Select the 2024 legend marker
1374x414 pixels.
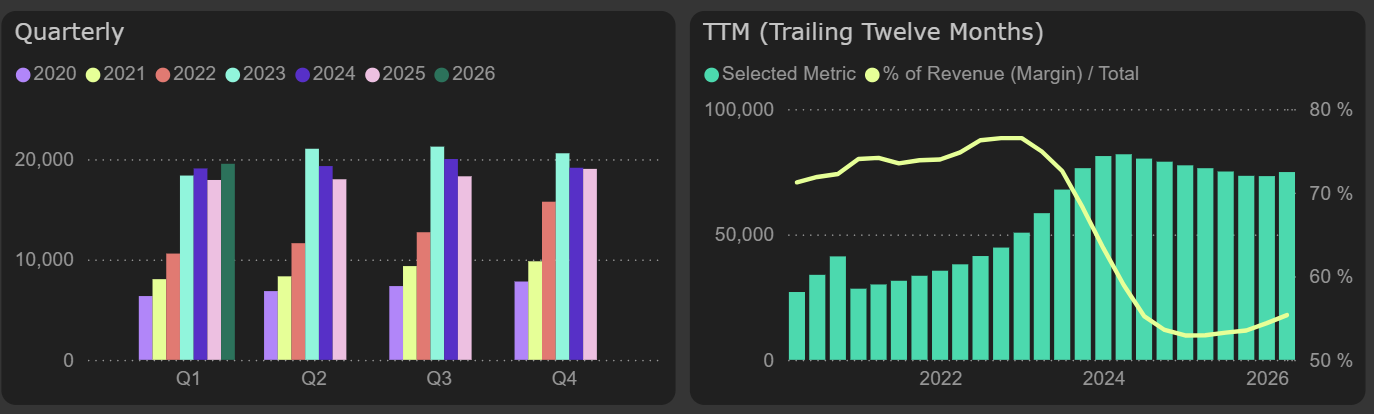(x=304, y=74)
